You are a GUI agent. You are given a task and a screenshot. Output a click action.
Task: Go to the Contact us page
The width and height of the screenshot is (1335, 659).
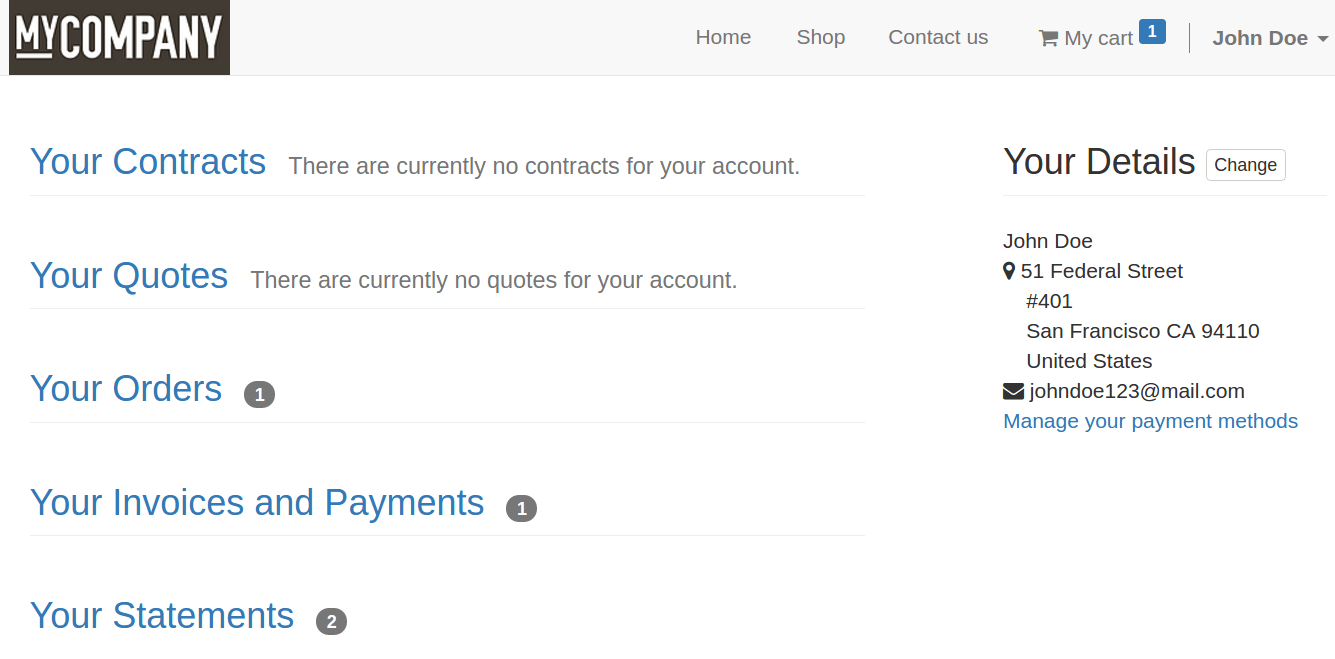(x=937, y=37)
